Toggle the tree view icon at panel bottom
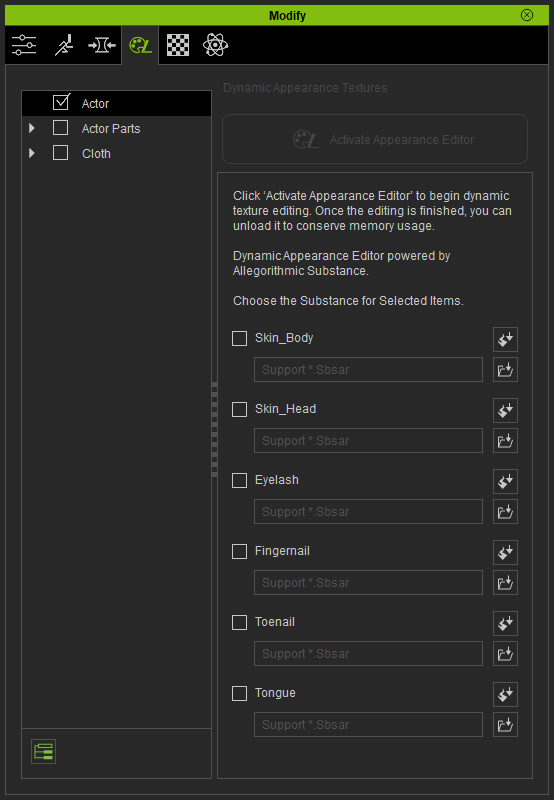Screen dimensions: 554x800 [x=43, y=752]
